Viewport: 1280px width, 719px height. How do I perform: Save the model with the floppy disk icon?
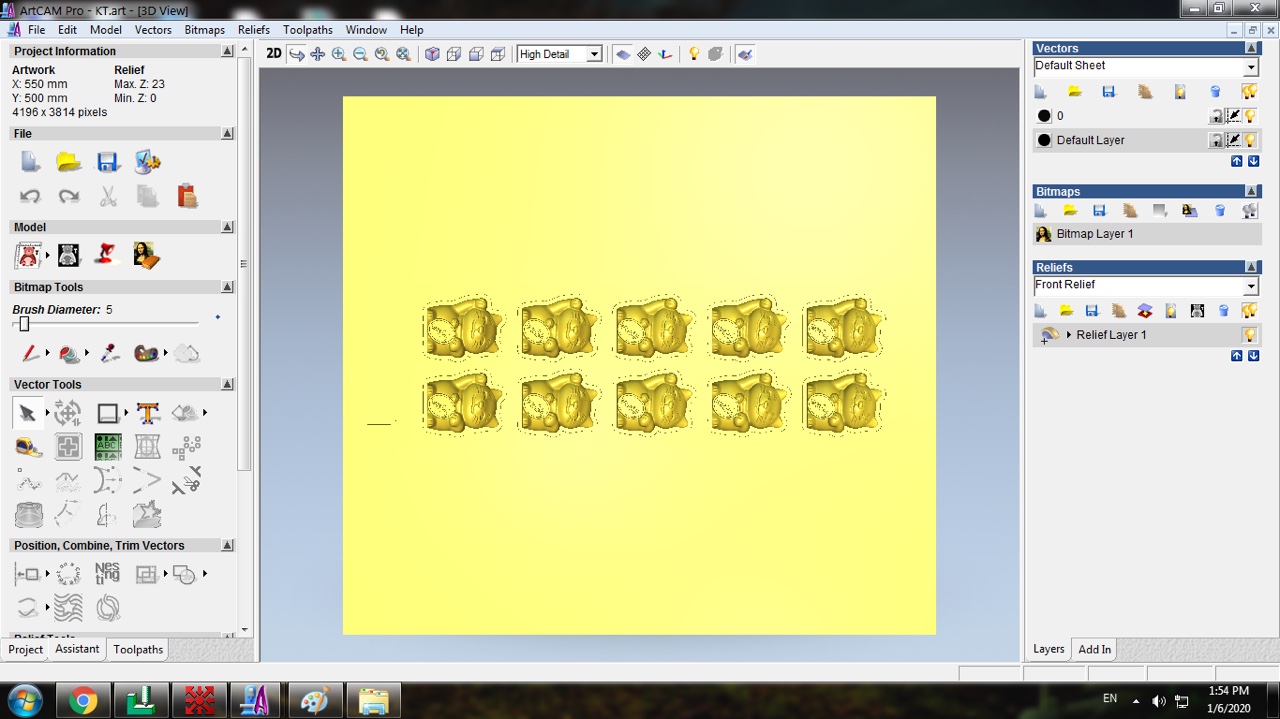tap(108, 162)
